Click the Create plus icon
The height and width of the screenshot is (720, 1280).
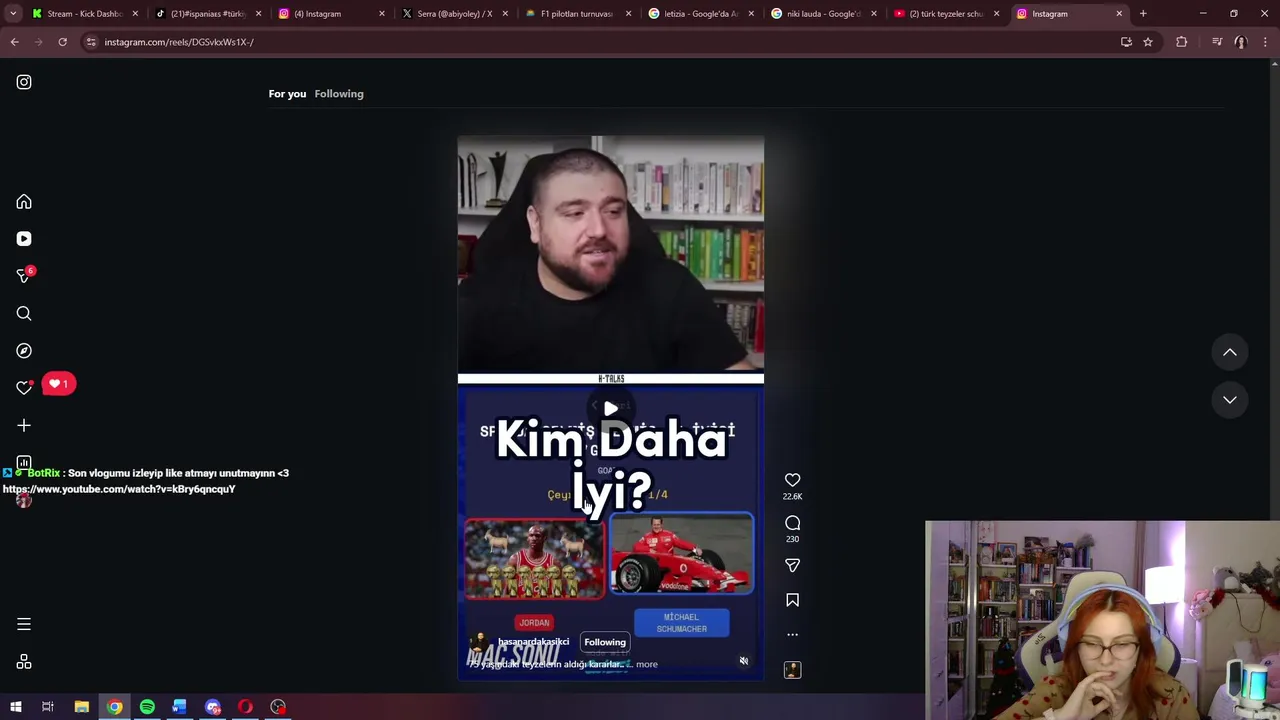coord(24,425)
